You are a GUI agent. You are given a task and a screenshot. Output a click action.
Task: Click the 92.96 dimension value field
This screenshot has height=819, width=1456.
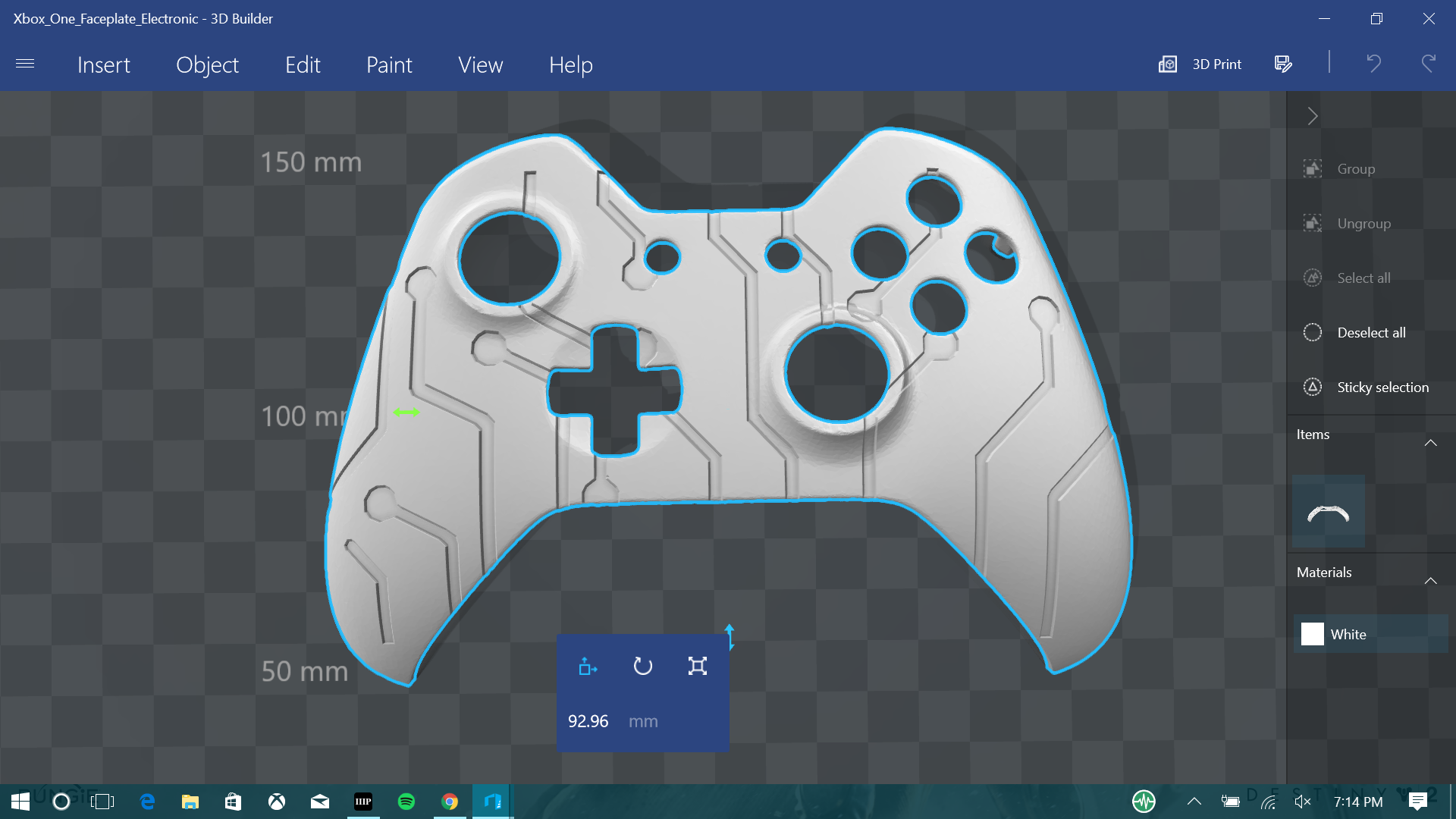588,721
